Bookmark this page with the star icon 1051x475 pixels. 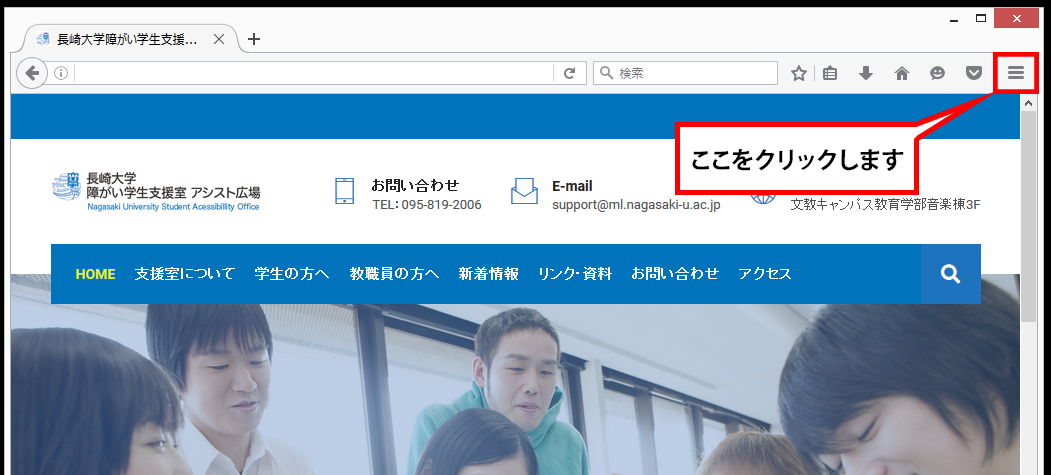coord(798,73)
